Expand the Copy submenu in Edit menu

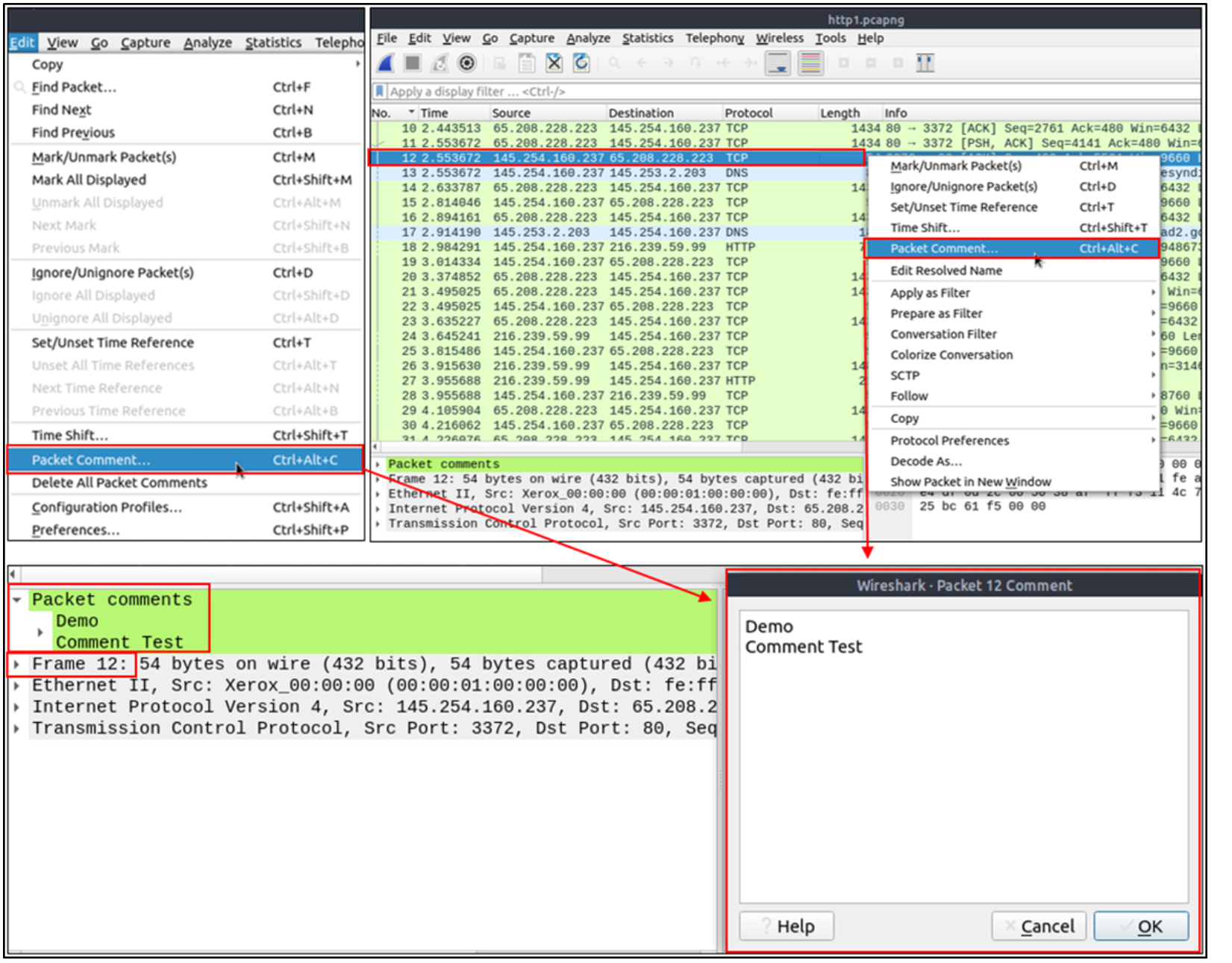click(x=186, y=64)
